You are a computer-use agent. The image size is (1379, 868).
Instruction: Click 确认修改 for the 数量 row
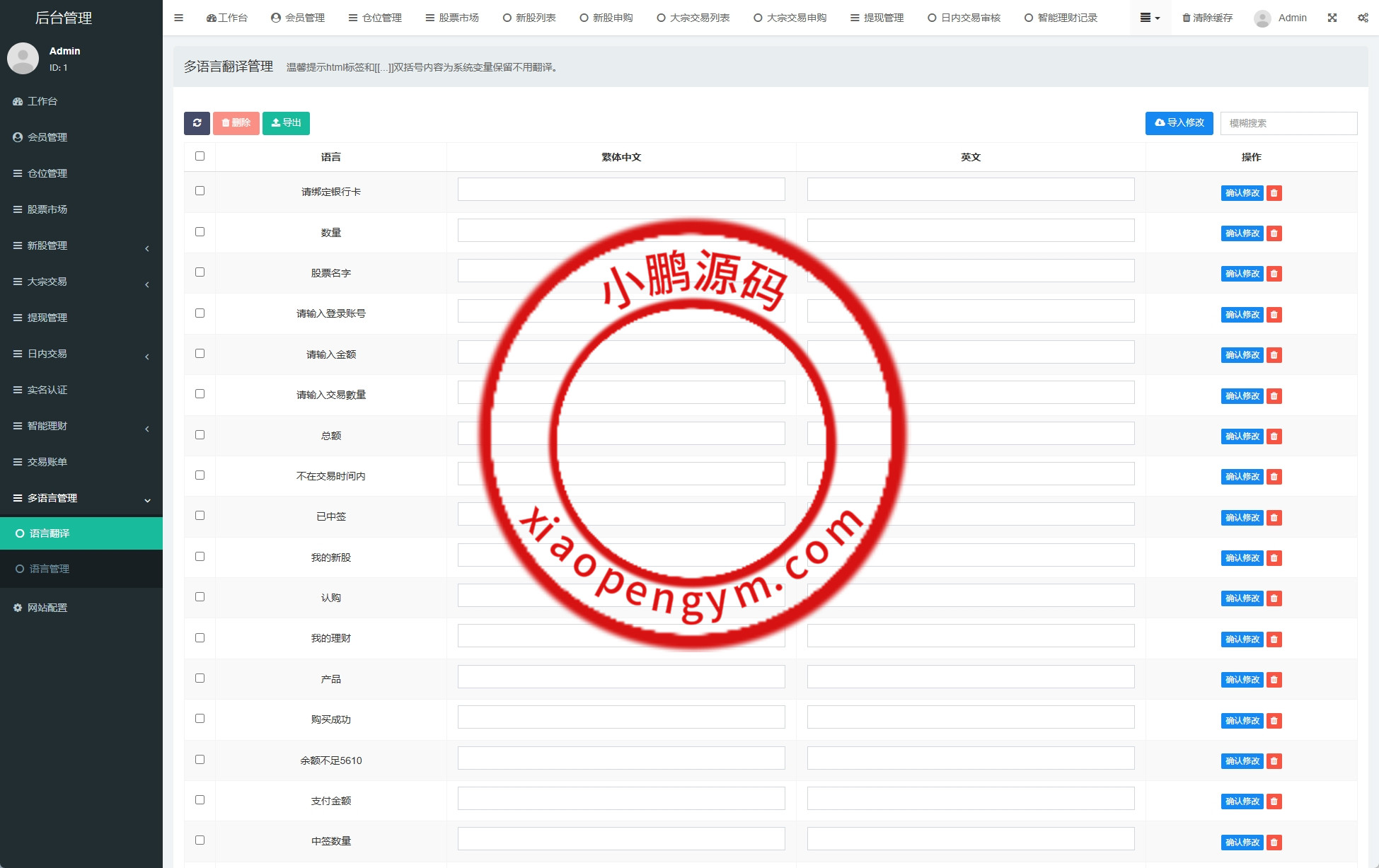click(1242, 233)
